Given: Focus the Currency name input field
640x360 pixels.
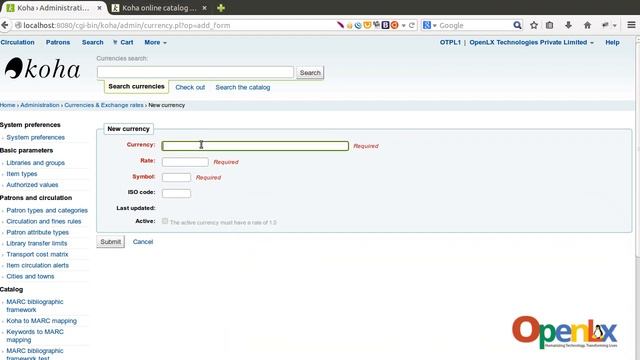Looking at the screenshot, I should coord(255,146).
